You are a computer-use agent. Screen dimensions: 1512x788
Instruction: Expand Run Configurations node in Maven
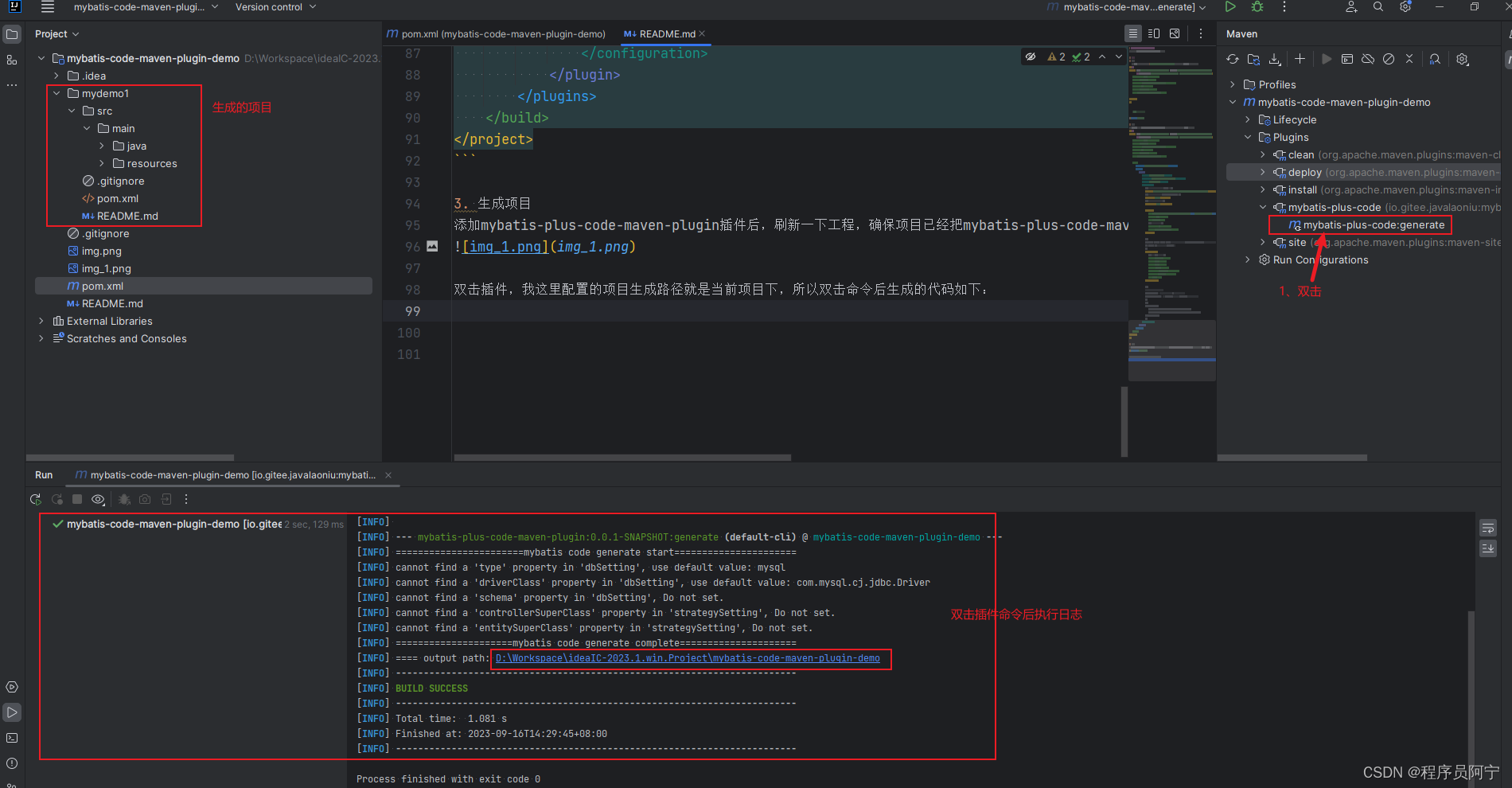(x=1248, y=259)
